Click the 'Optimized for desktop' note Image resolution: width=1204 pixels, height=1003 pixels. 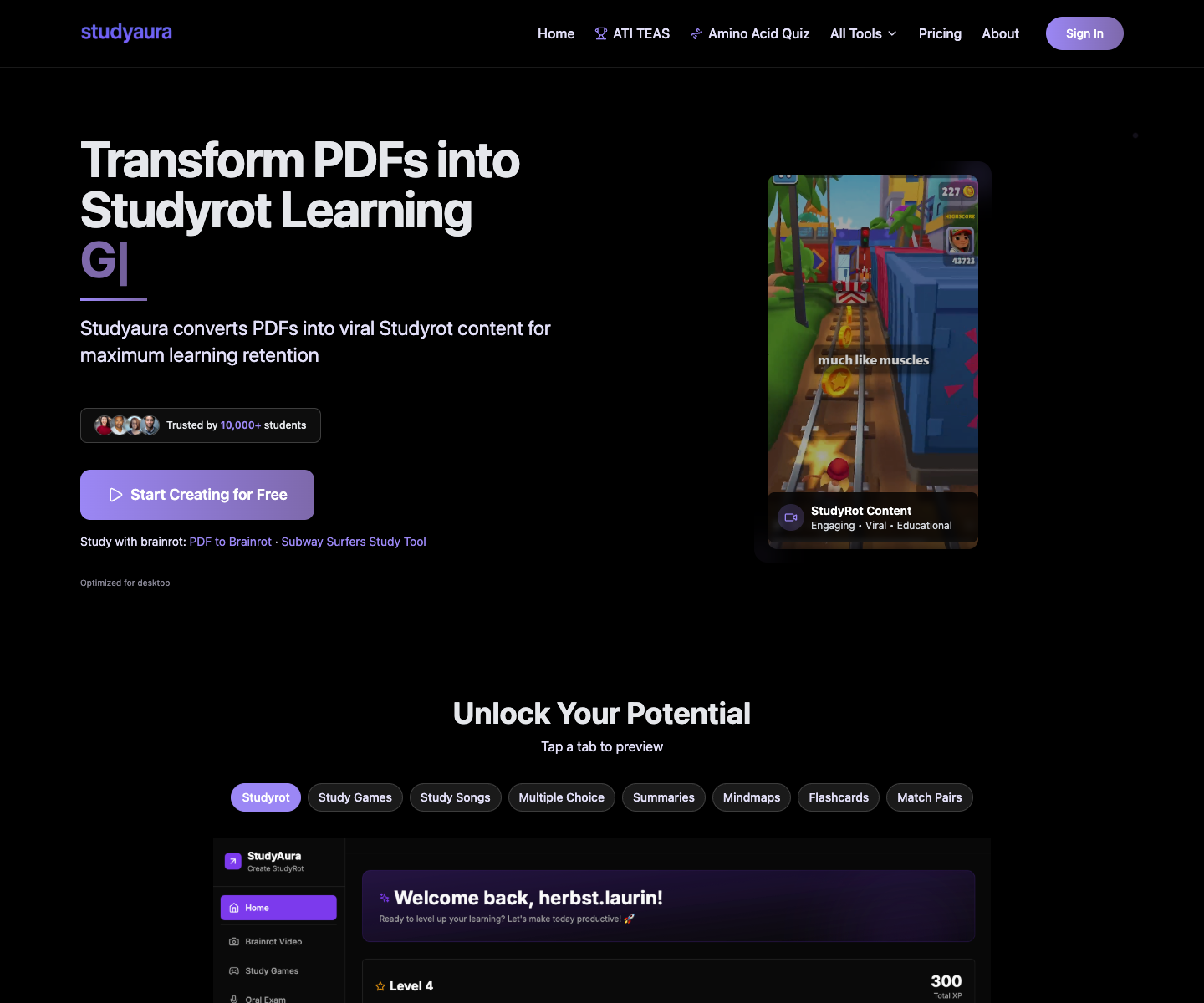125,583
